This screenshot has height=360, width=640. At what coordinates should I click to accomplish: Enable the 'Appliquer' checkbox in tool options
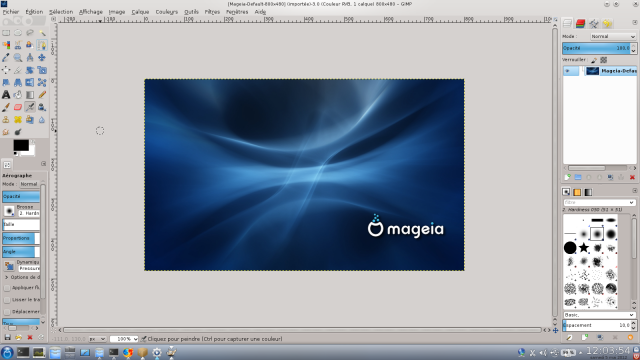(x=7, y=288)
